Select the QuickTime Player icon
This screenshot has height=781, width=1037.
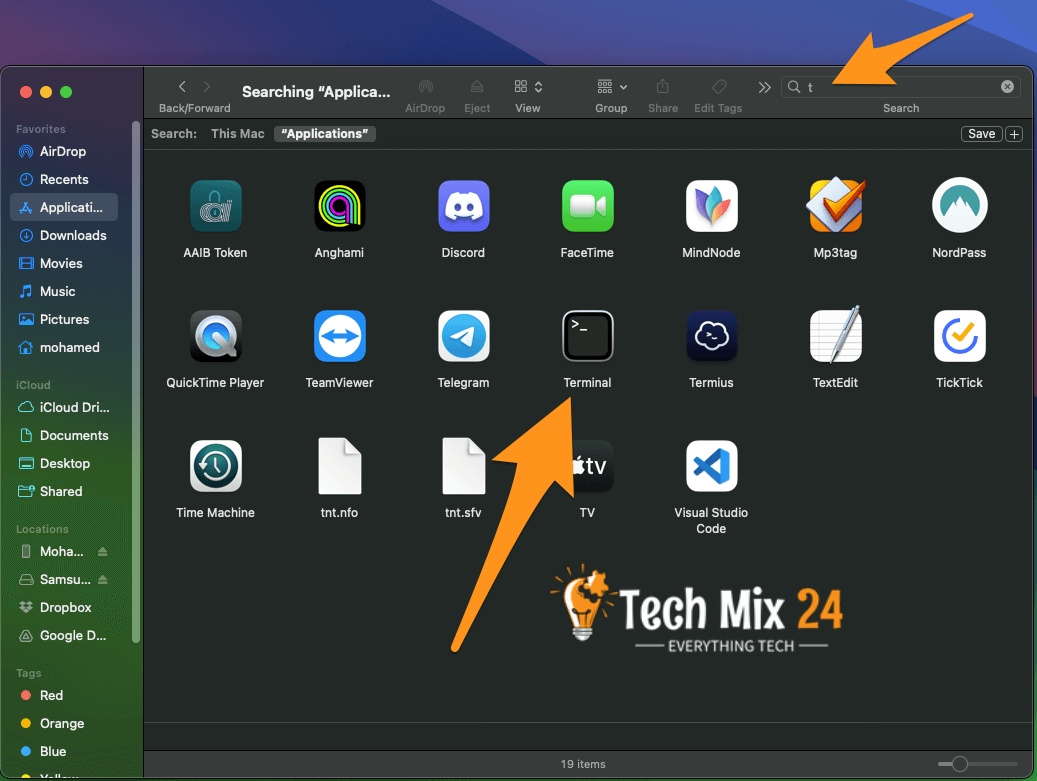216,336
